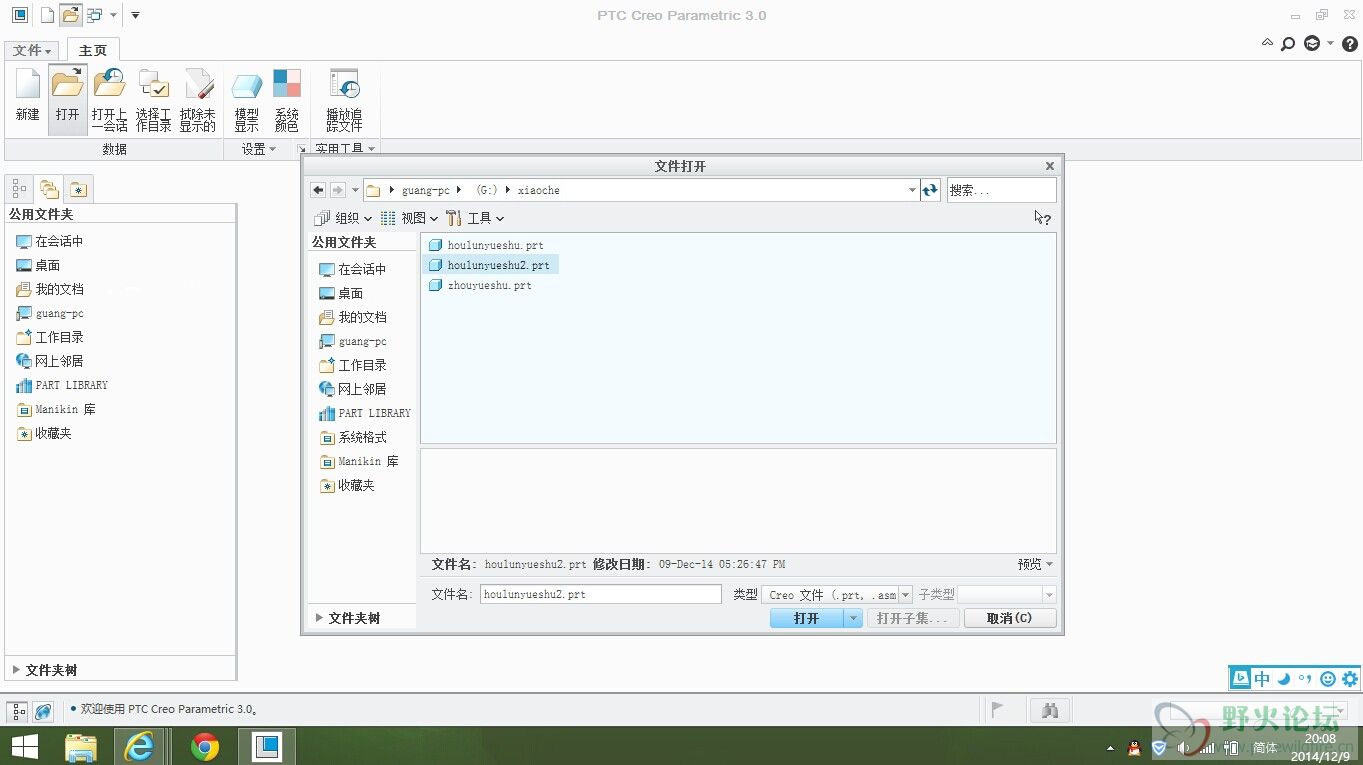The height and width of the screenshot is (765, 1363).
Task: Select 工作目录 in the dialog folder list
Action: pyautogui.click(x=353, y=365)
